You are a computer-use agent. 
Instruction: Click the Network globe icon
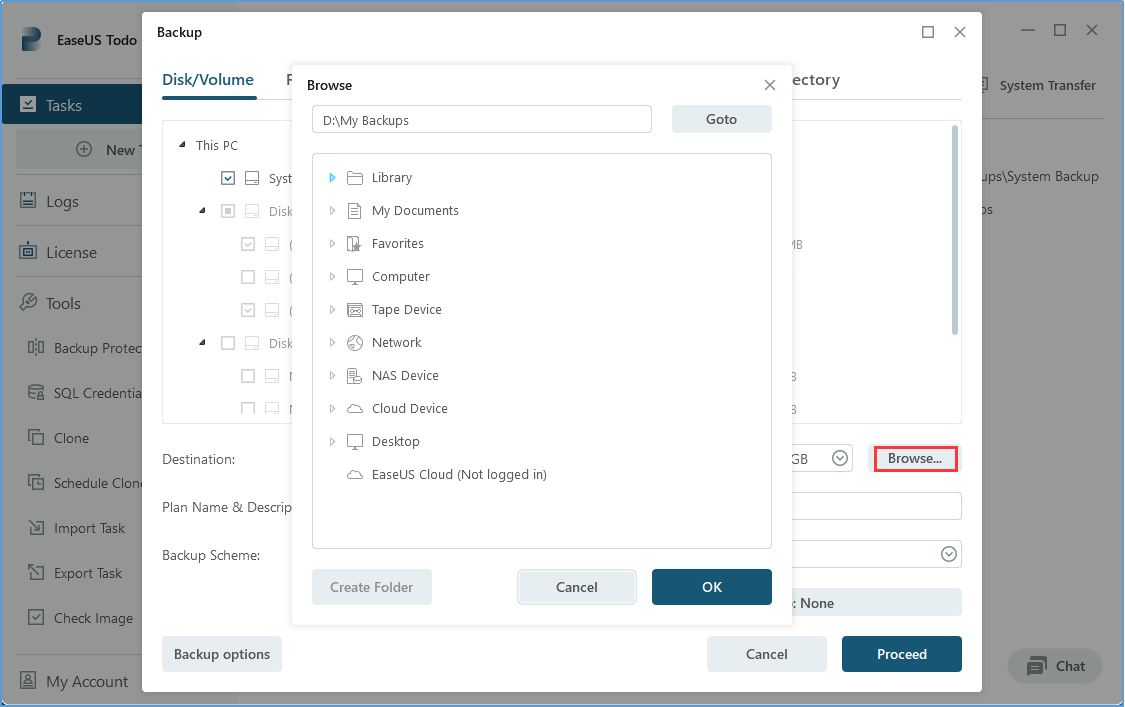[354, 343]
